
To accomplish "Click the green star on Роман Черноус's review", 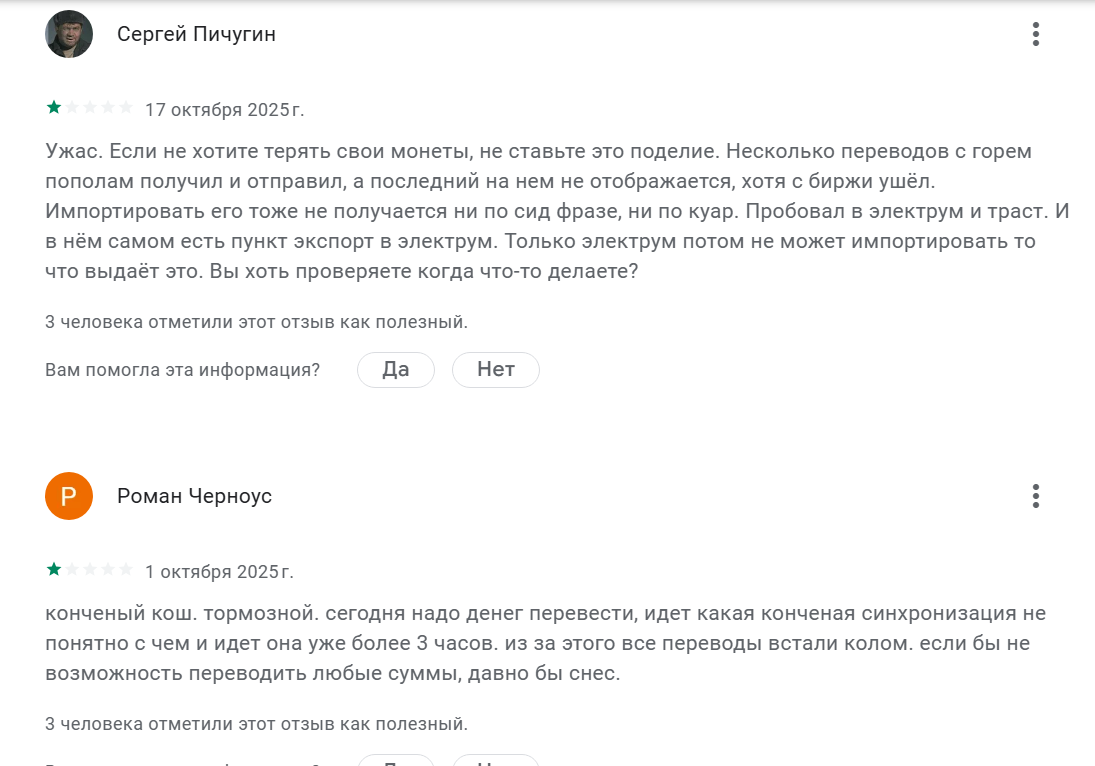I will coord(54,570).
